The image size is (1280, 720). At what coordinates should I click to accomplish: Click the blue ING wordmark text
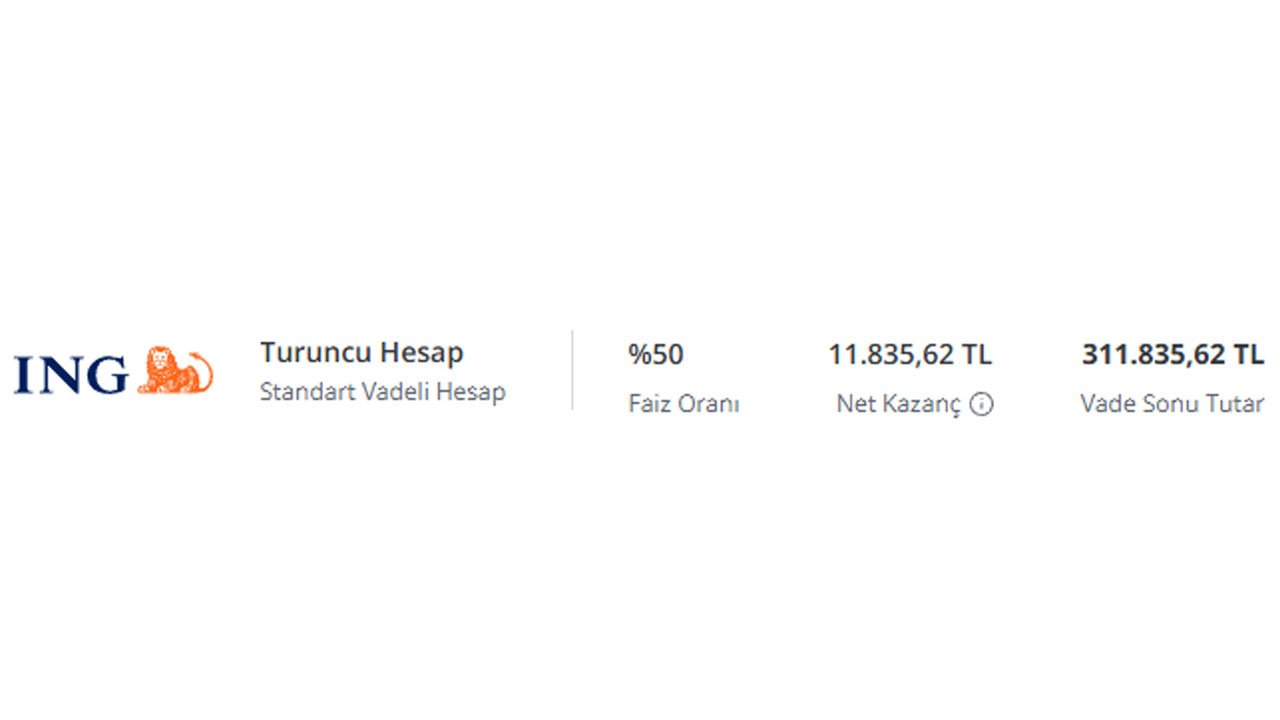[71, 374]
